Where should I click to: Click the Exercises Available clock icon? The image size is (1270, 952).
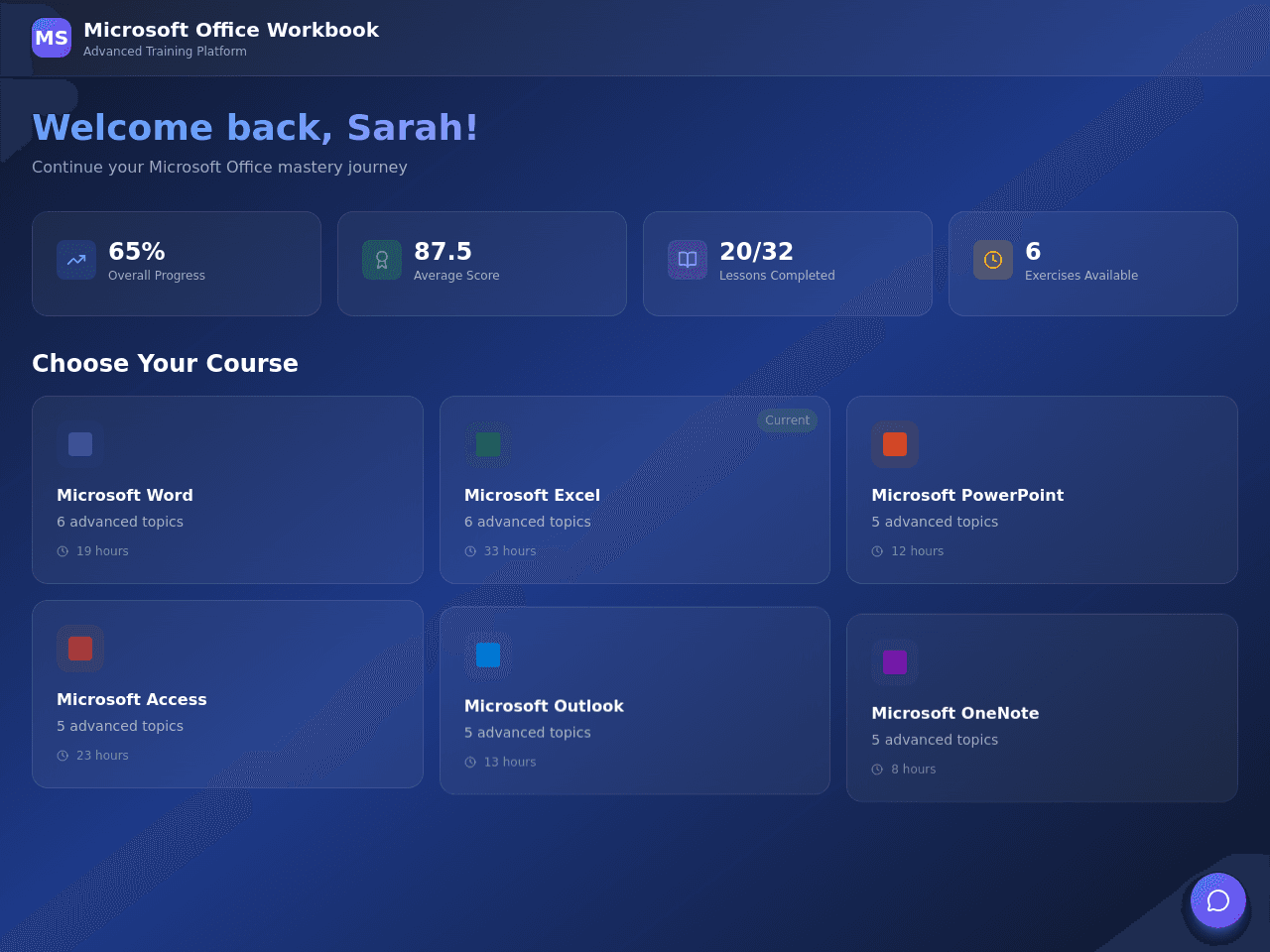point(993,260)
